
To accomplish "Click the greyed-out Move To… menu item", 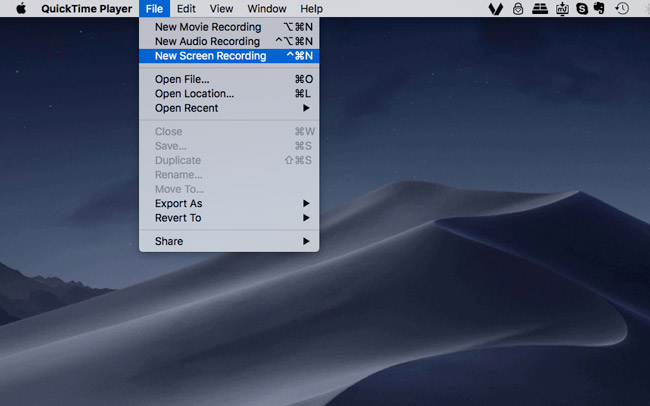I will point(229,189).
